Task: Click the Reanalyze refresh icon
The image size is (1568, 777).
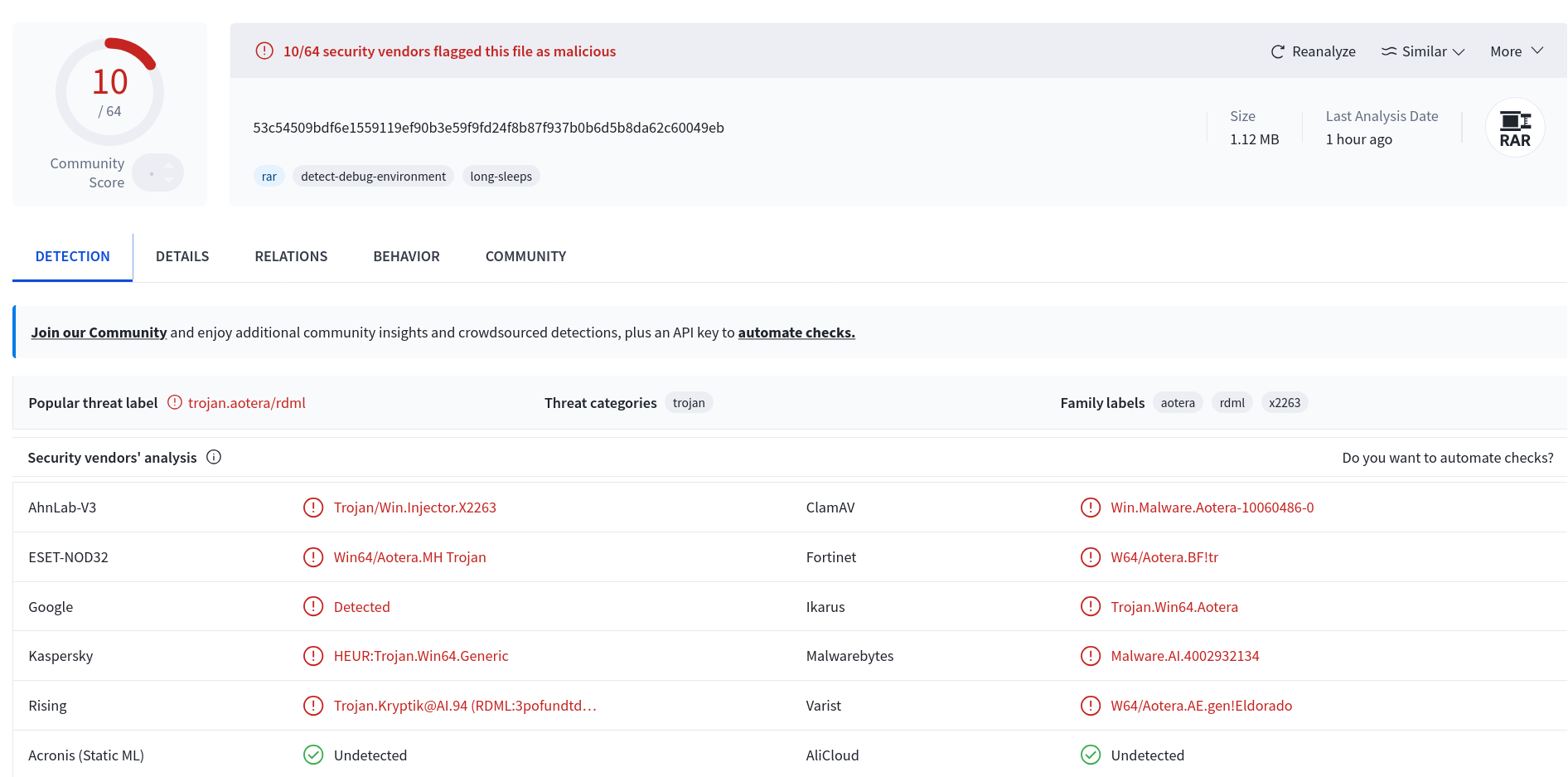Action: (x=1277, y=51)
